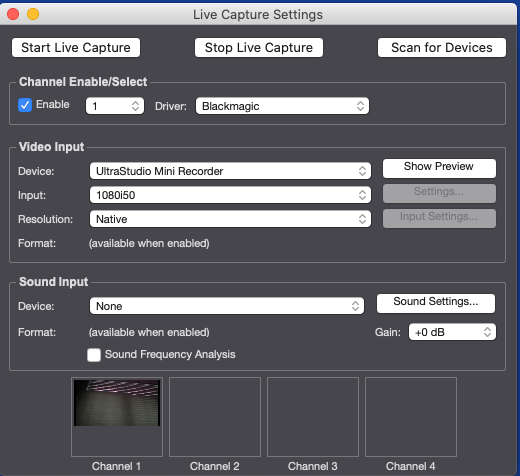The image size is (520, 476).
Task: Open the Input dropdown showing 1080i50
Action: point(230,195)
